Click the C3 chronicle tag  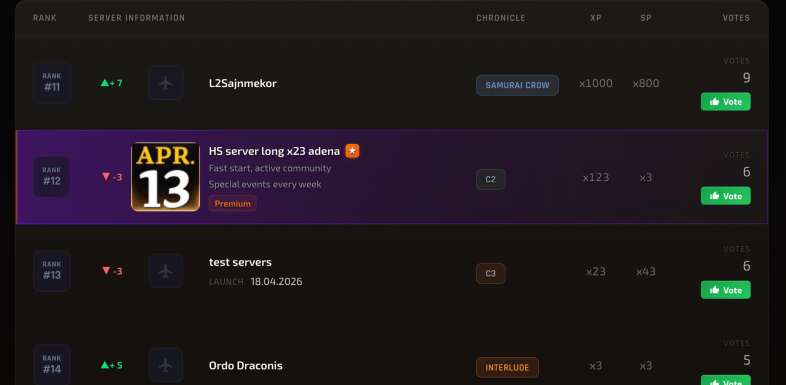(x=491, y=274)
